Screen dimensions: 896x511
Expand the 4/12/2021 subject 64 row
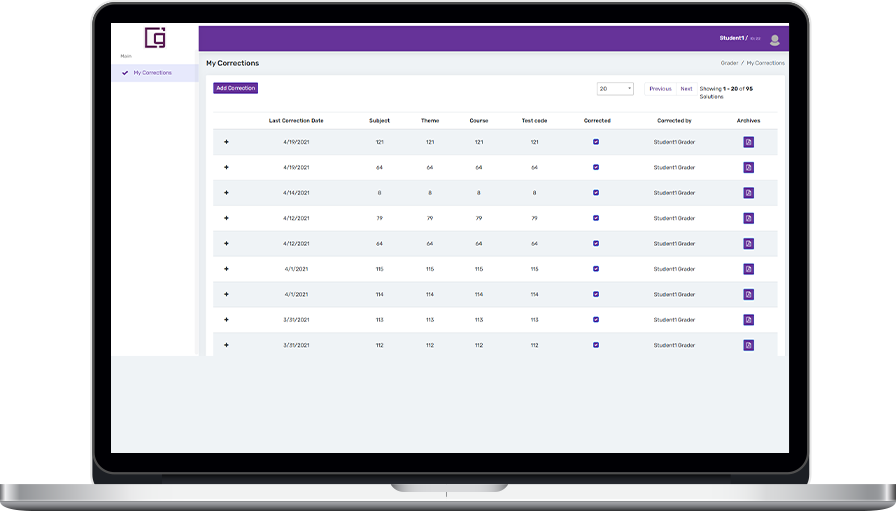tap(226, 243)
